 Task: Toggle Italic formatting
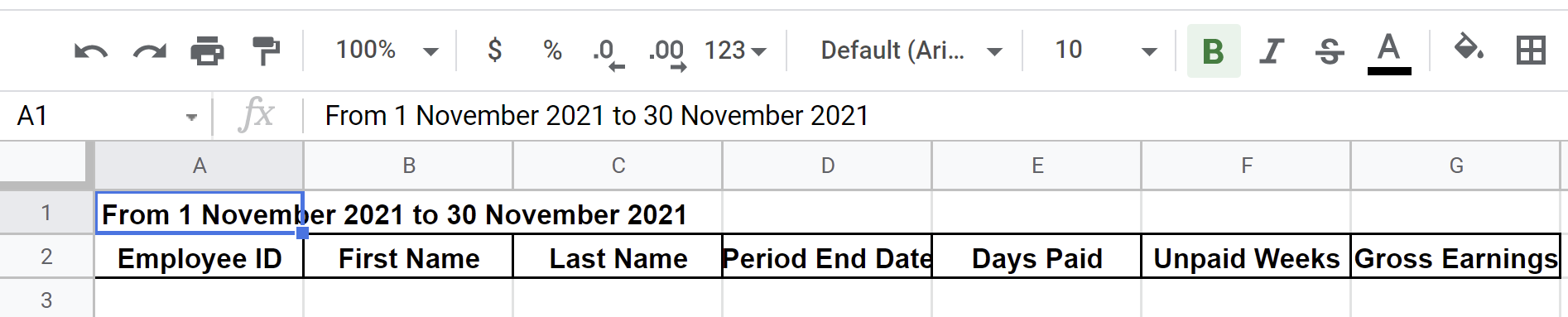1272,51
